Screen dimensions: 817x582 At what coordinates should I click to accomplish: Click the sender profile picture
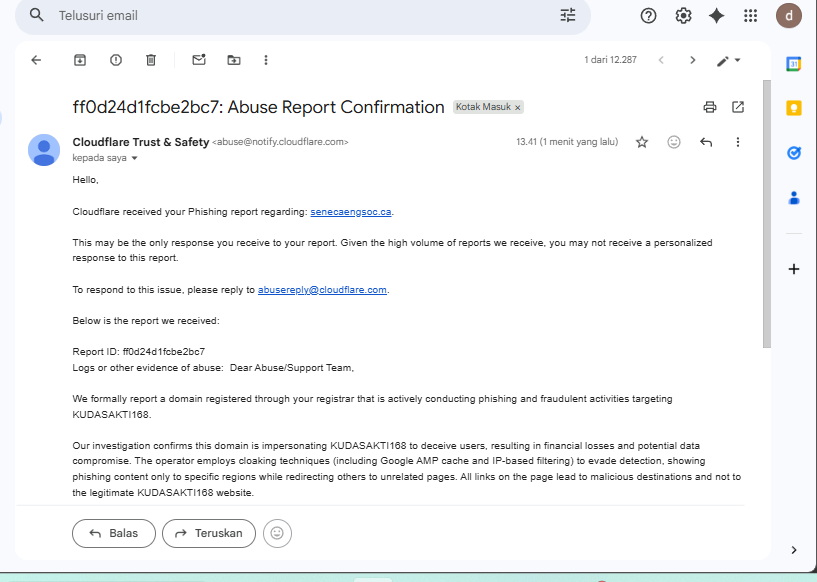click(x=44, y=150)
